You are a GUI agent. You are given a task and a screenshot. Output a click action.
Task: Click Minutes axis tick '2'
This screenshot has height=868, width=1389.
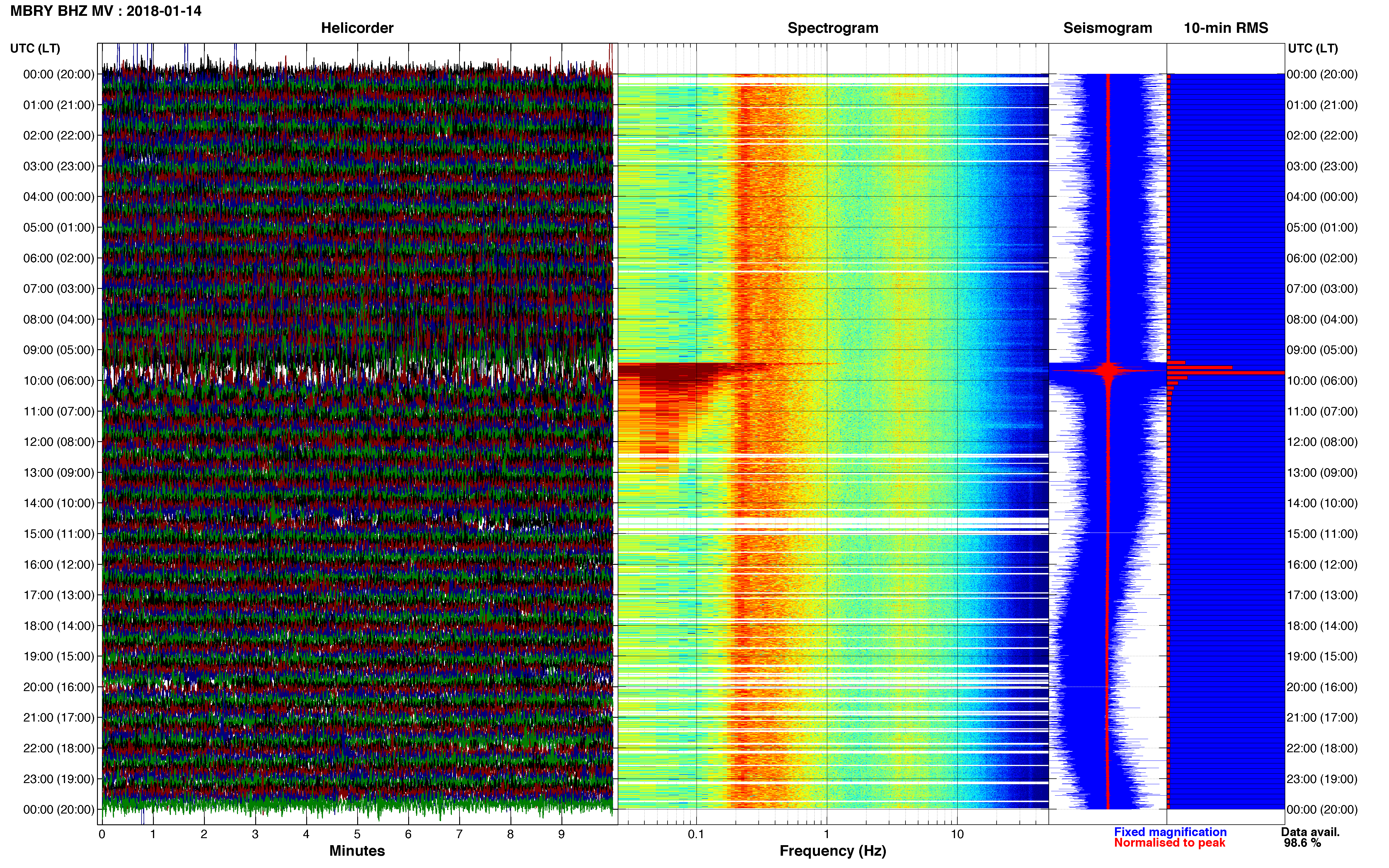pyautogui.click(x=204, y=835)
